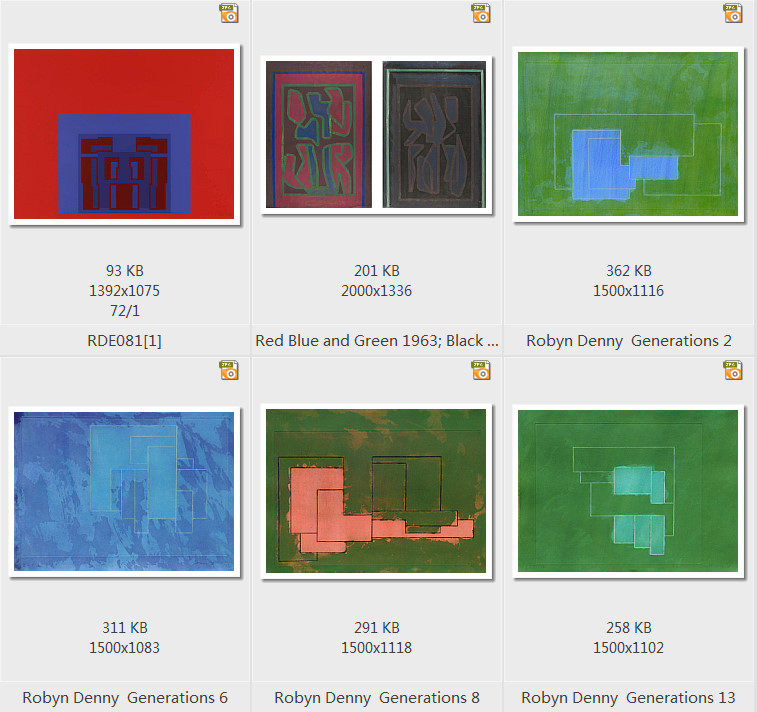Click the 311 KB file size text

(x=125, y=628)
